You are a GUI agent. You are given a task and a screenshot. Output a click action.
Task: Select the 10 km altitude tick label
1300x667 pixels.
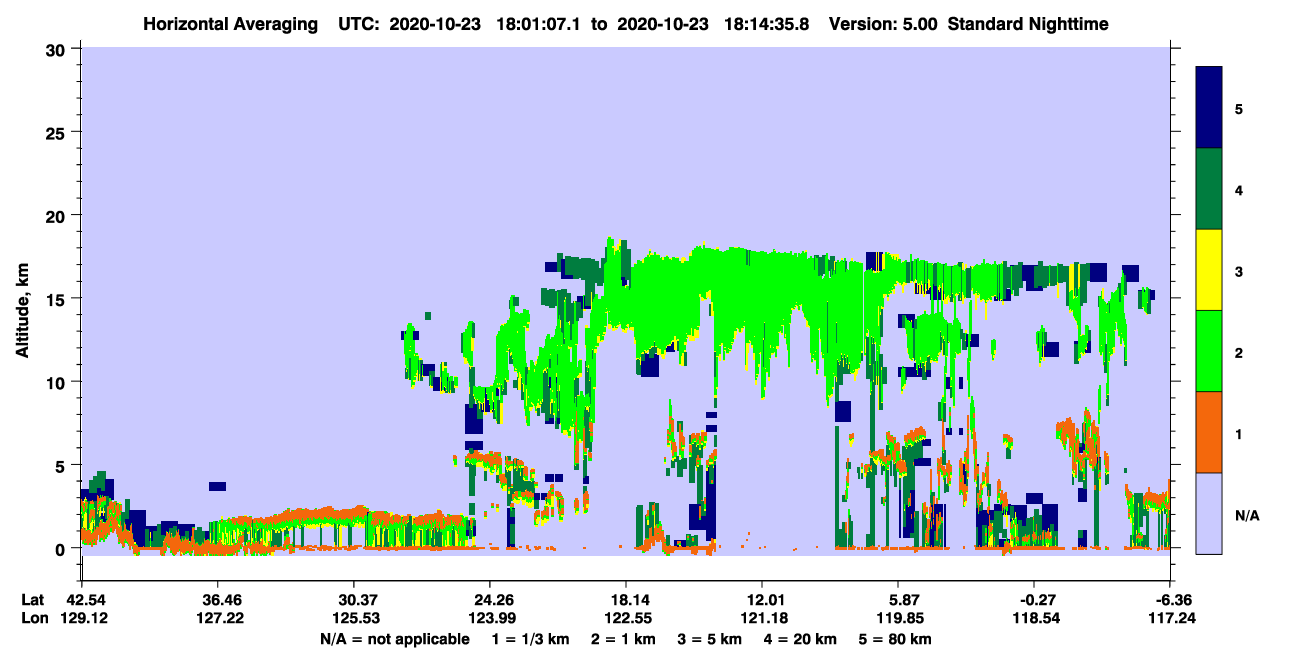click(x=56, y=382)
